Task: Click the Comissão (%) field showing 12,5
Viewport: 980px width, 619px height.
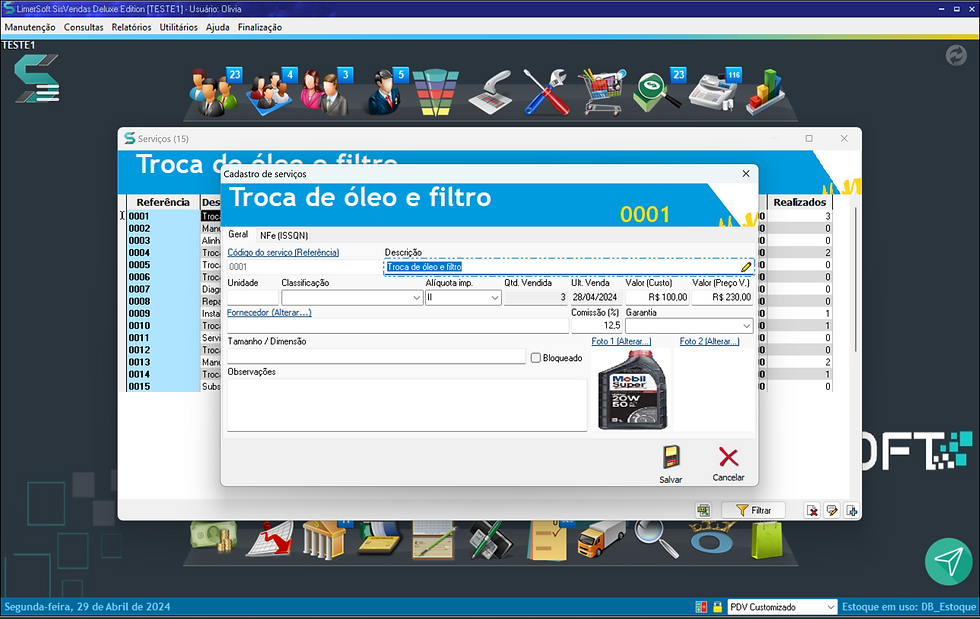Action: (597, 326)
